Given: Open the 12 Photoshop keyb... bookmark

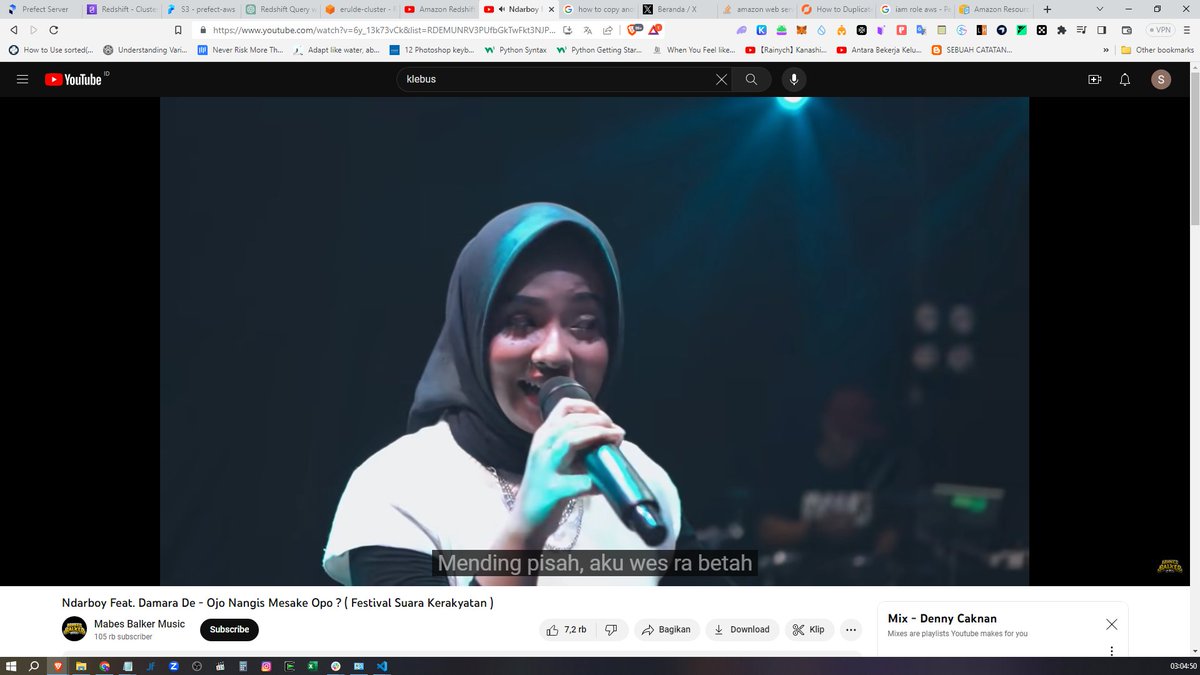Looking at the screenshot, I should coord(432,49).
